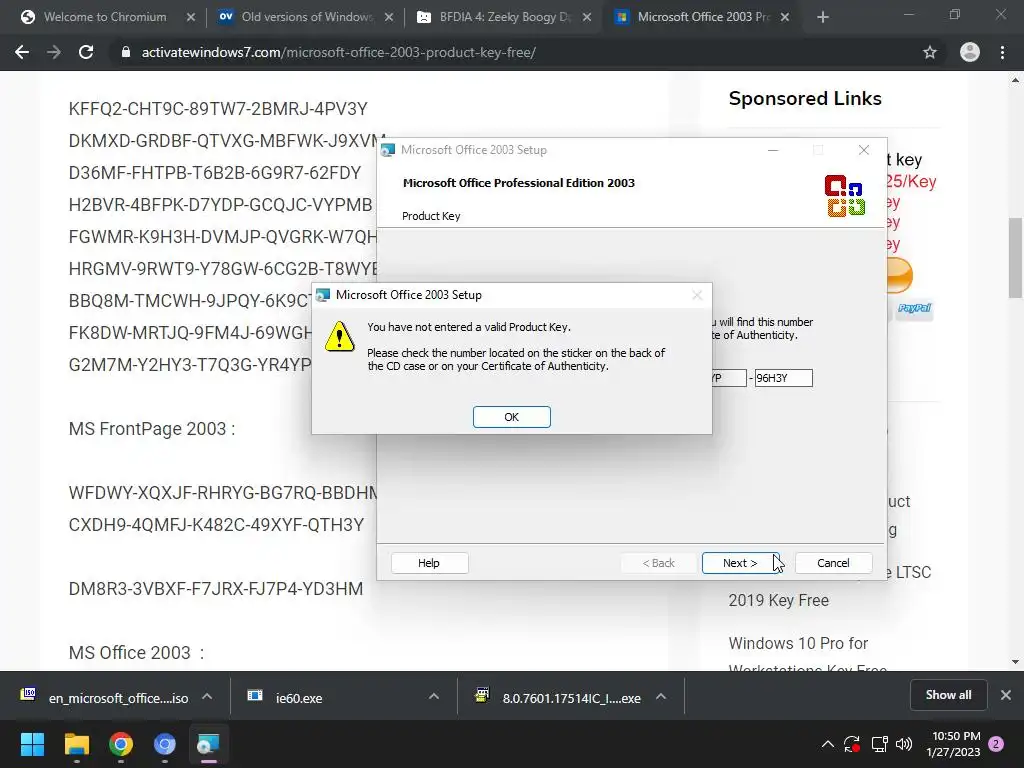Click Show all downloads
Image resolution: width=1024 pixels, height=768 pixels.
(948, 695)
